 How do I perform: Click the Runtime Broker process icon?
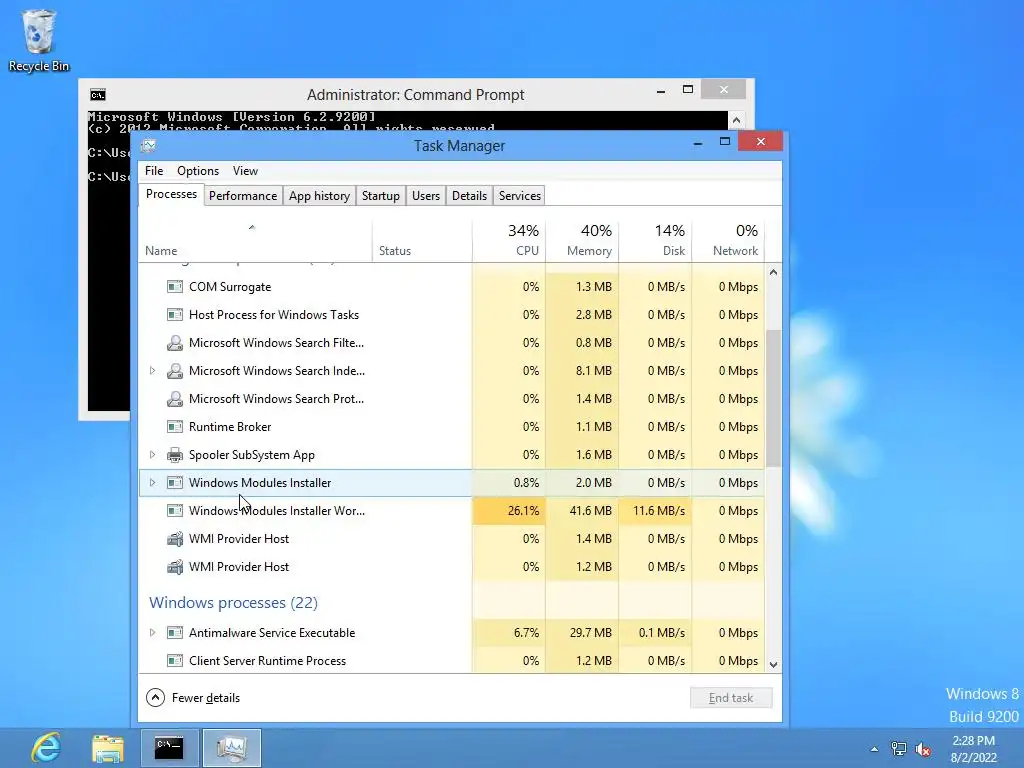click(x=174, y=427)
